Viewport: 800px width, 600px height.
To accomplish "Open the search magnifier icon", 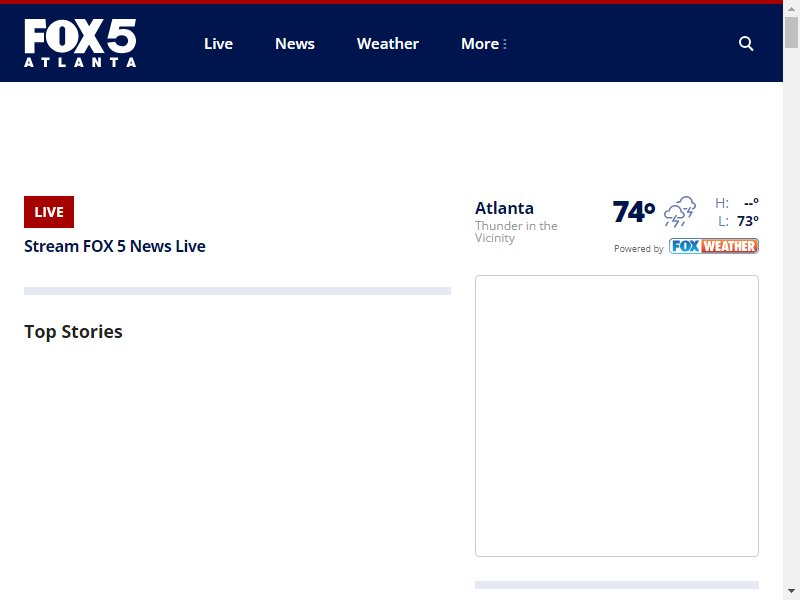I will (x=746, y=43).
